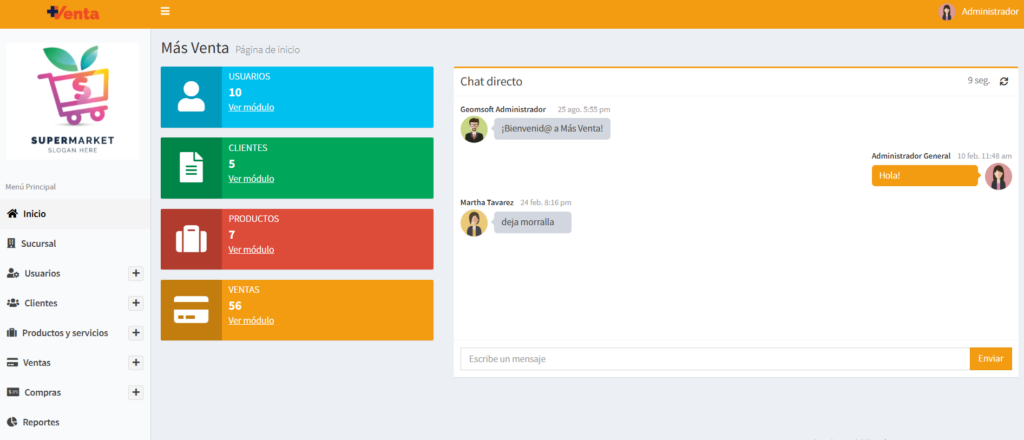
Task: Click Geomsoft Administrador's chat avatar
Action: coord(474,129)
